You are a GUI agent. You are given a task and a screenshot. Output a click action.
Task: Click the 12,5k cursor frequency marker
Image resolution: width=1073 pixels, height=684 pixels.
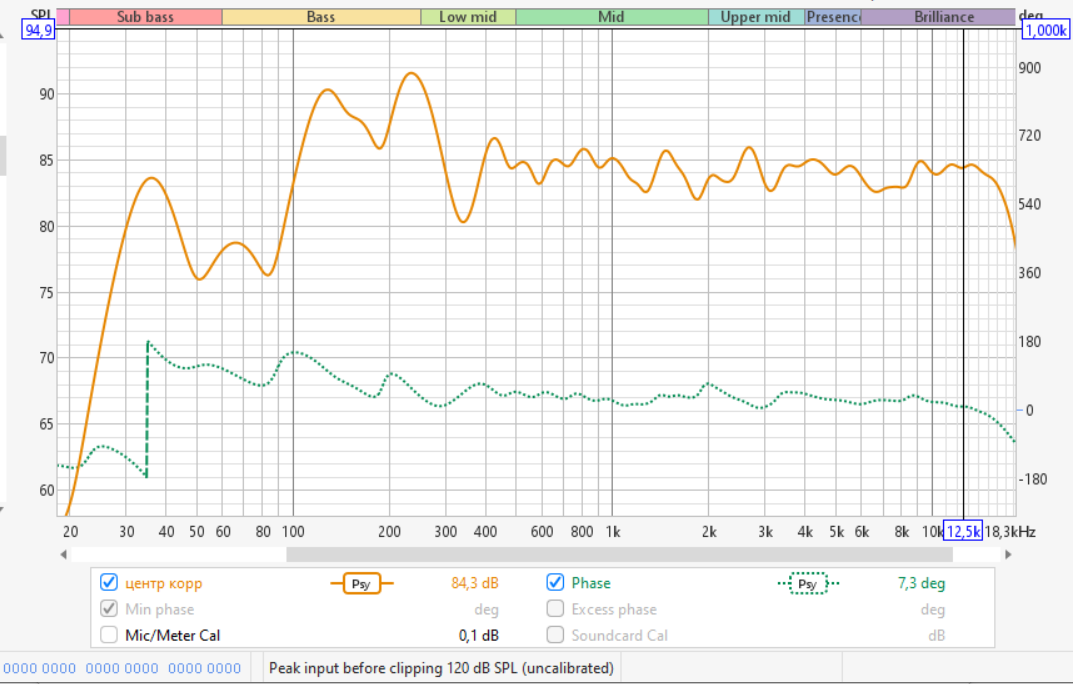pos(963,531)
